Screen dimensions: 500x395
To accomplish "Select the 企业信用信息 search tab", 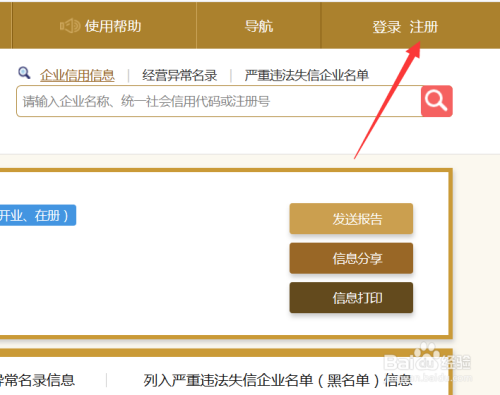I will (x=77, y=75).
